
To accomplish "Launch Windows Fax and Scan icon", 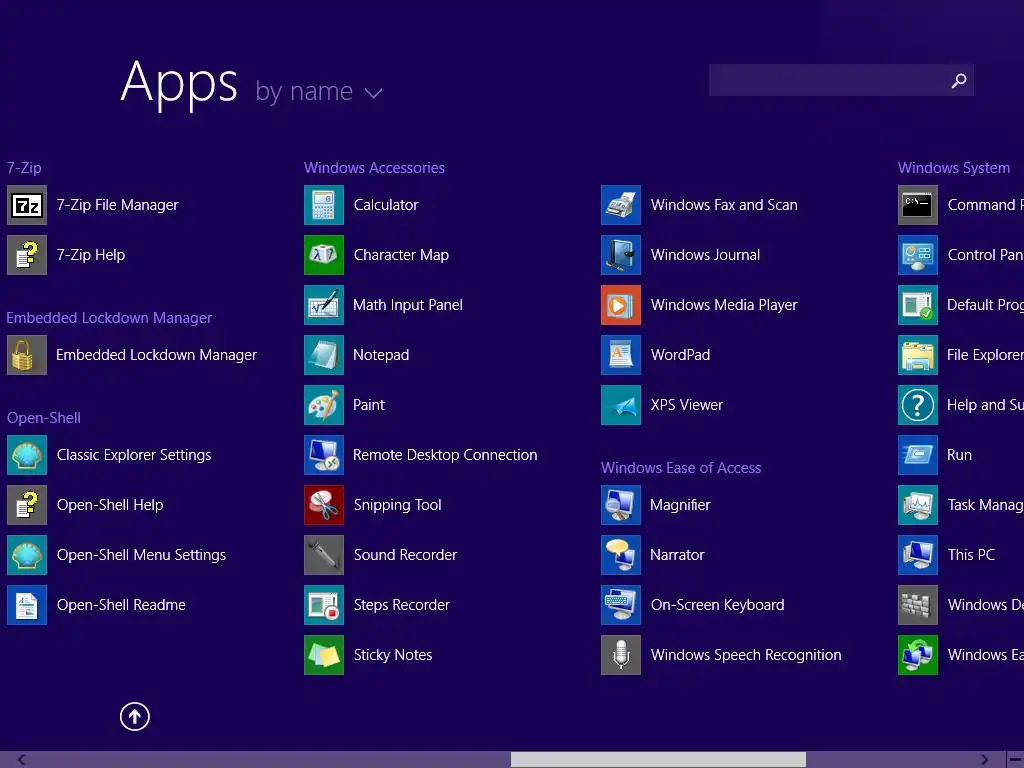I will [621, 205].
